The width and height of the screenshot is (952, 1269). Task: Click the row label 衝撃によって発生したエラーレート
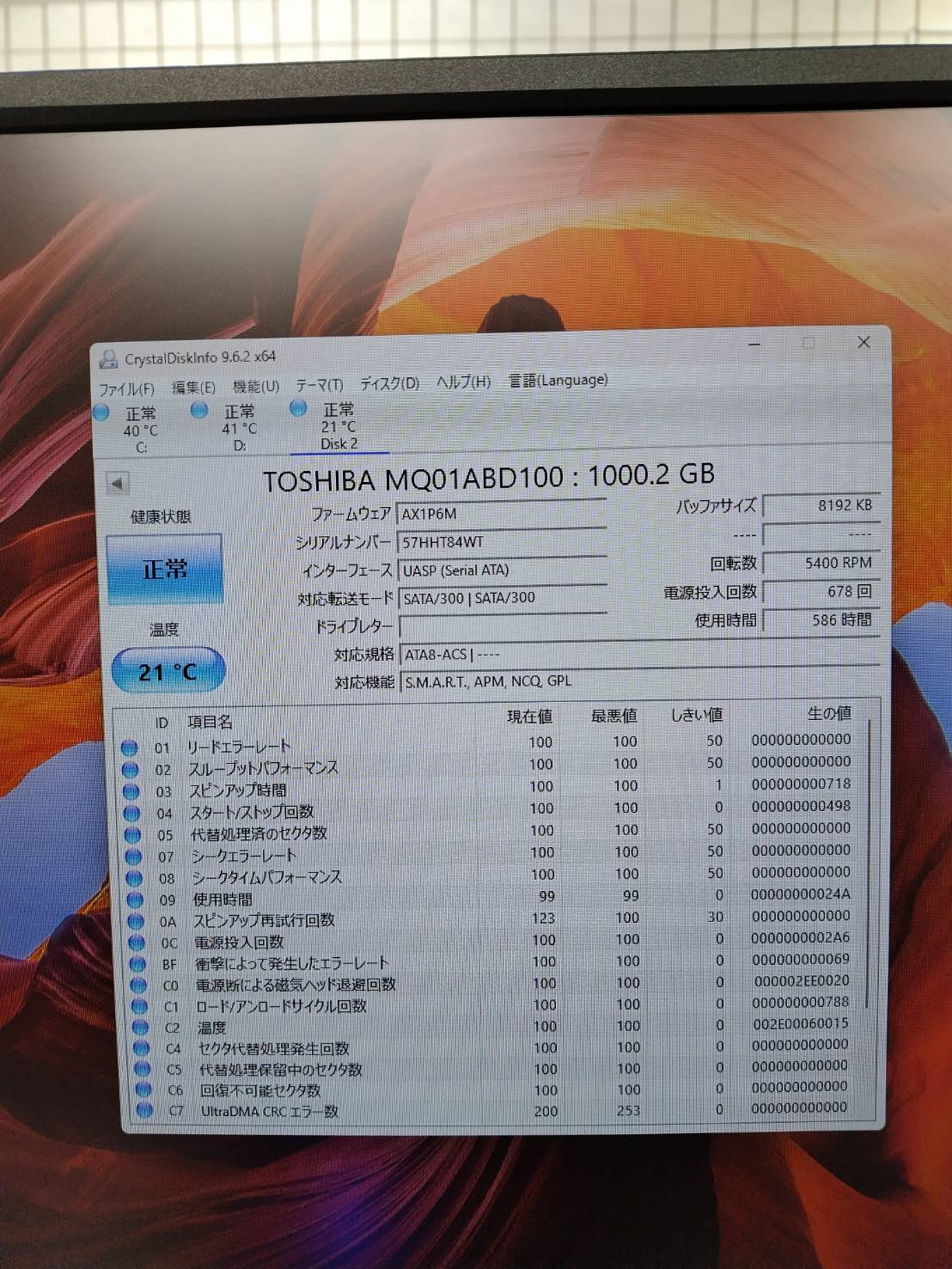point(292,963)
